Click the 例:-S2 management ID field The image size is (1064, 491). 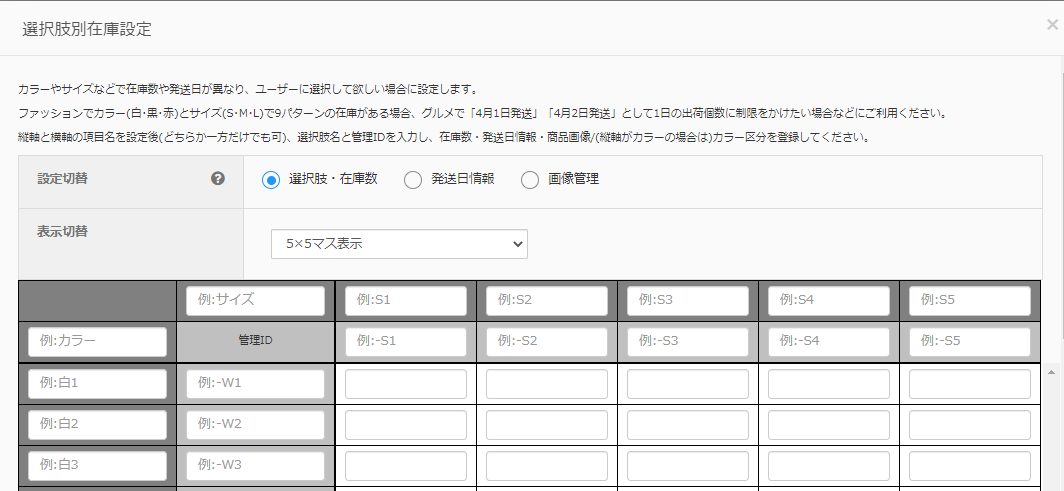(x=547, y=342)
